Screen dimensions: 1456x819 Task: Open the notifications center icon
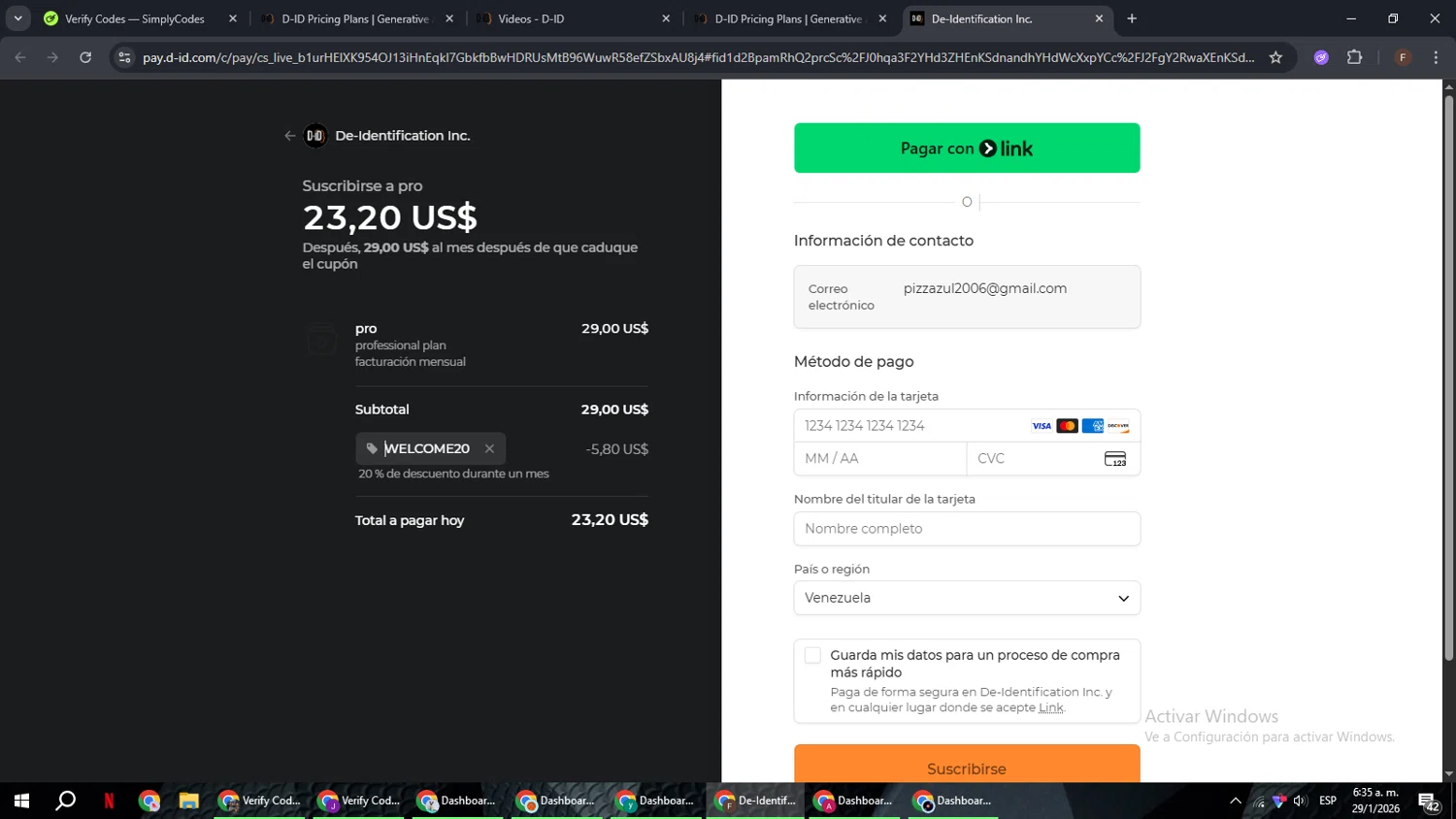point(1429,802)
